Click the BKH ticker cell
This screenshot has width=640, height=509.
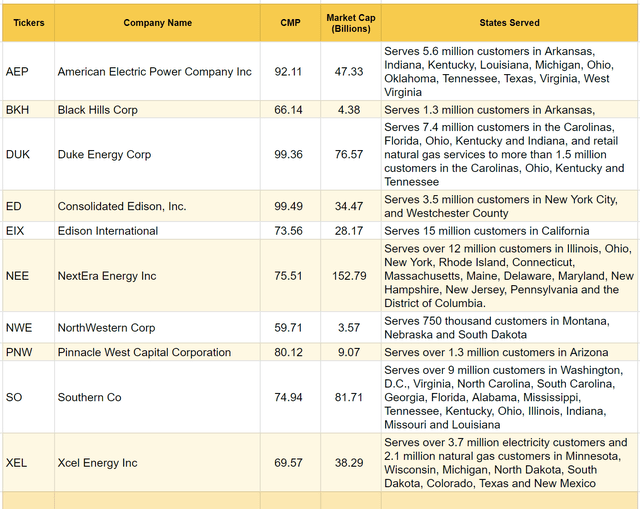coord(28,109)
